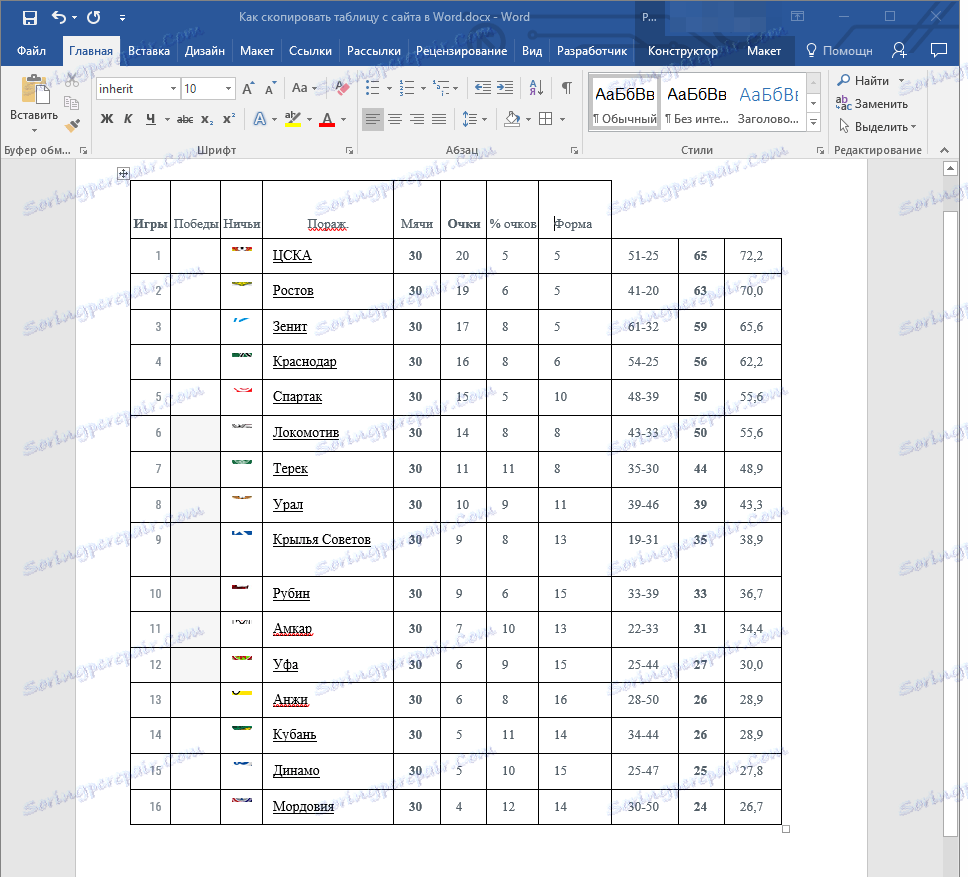Open Paragraph dialog launcher
This screenshot has height=877, width=968.
(574, 150)
